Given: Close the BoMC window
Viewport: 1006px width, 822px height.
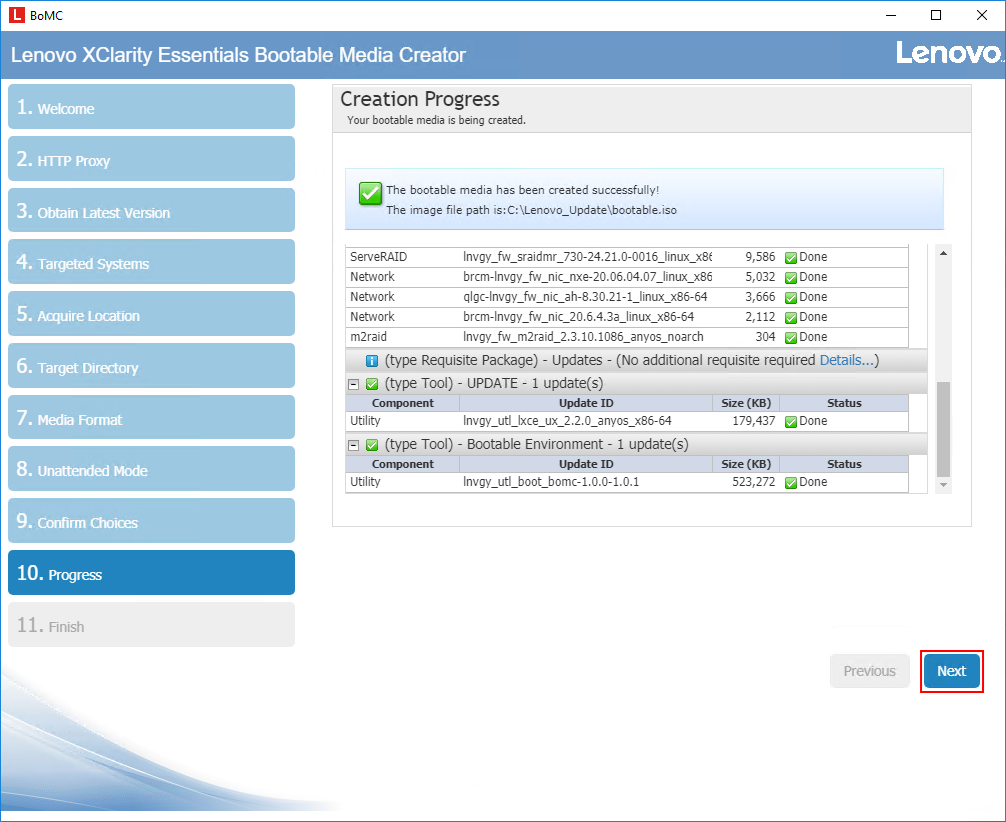Looking at the screenshot, I should click(982, 15).
